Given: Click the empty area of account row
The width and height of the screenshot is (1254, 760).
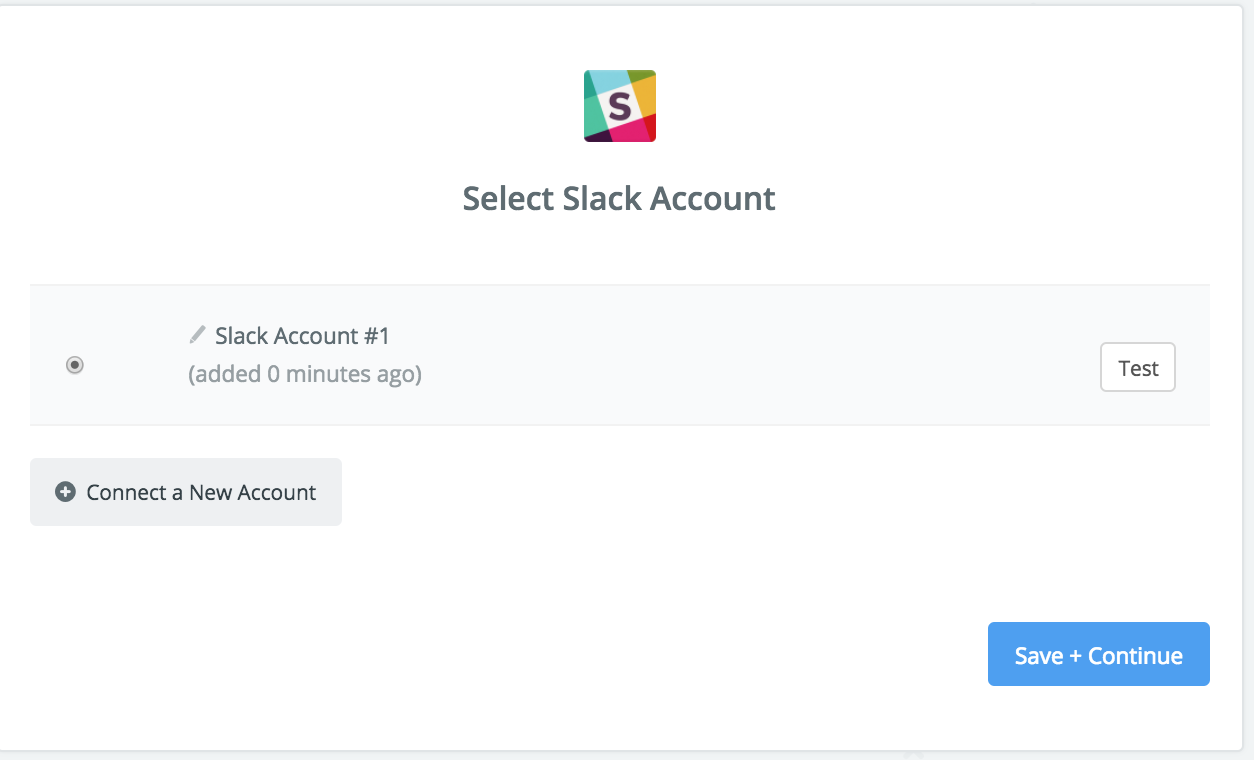Looking at the screenshot, I should (x=760, y=356).
